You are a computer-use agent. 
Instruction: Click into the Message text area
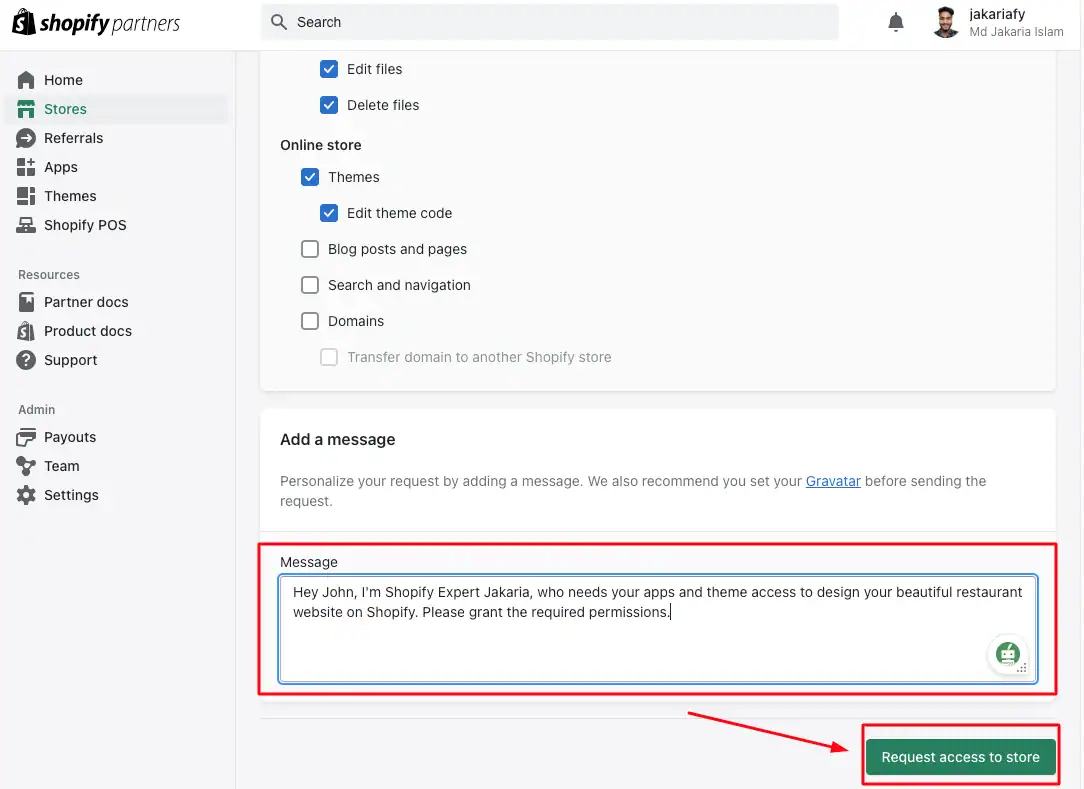657,629
